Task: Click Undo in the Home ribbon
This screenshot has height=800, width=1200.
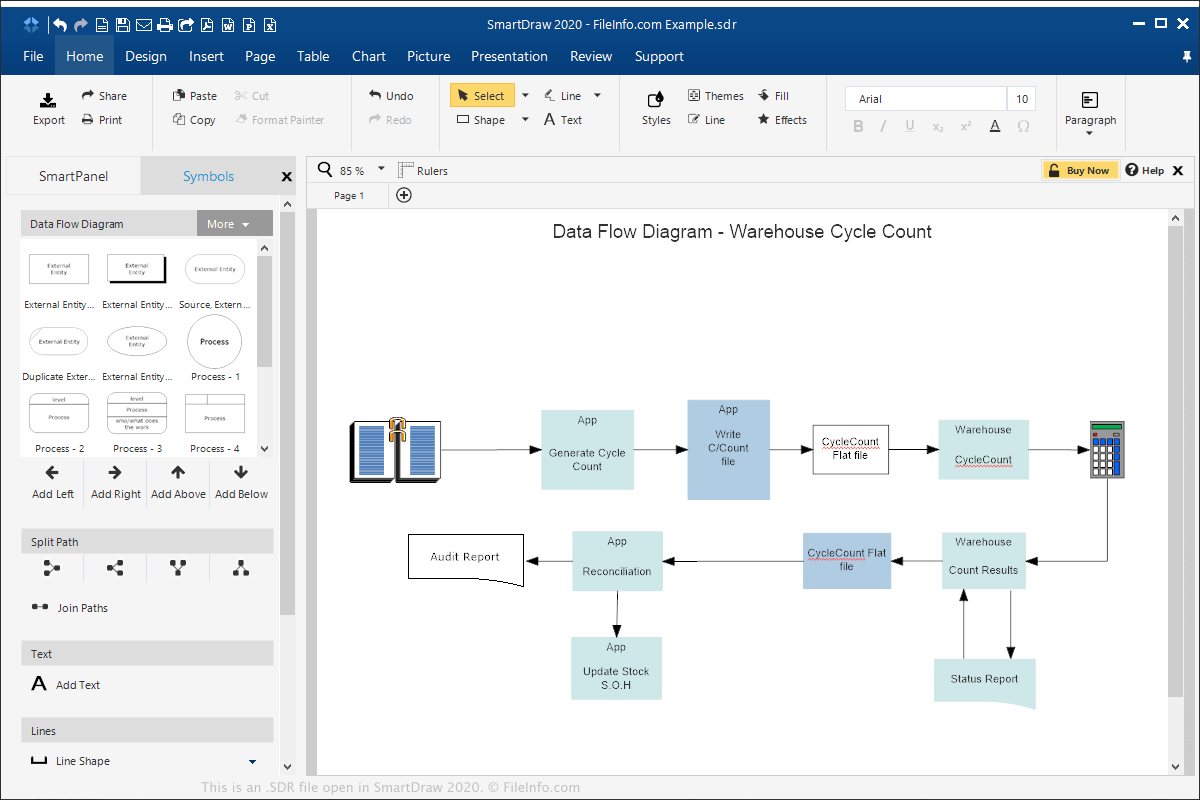Action: click(x=391, y=96)
